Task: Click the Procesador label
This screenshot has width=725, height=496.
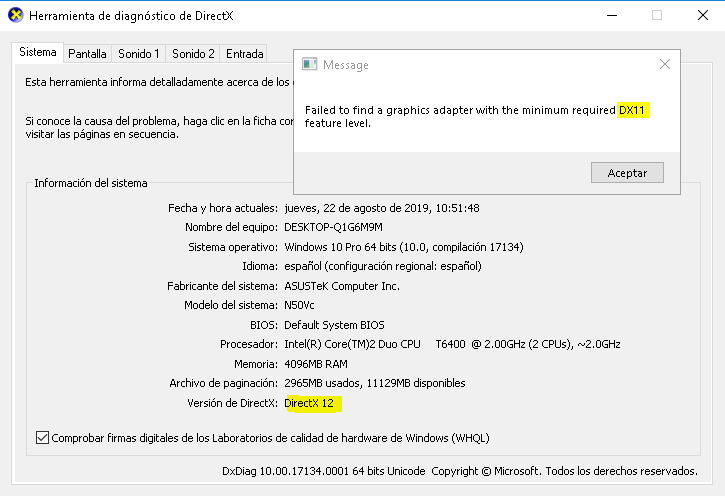Action: 249,344
